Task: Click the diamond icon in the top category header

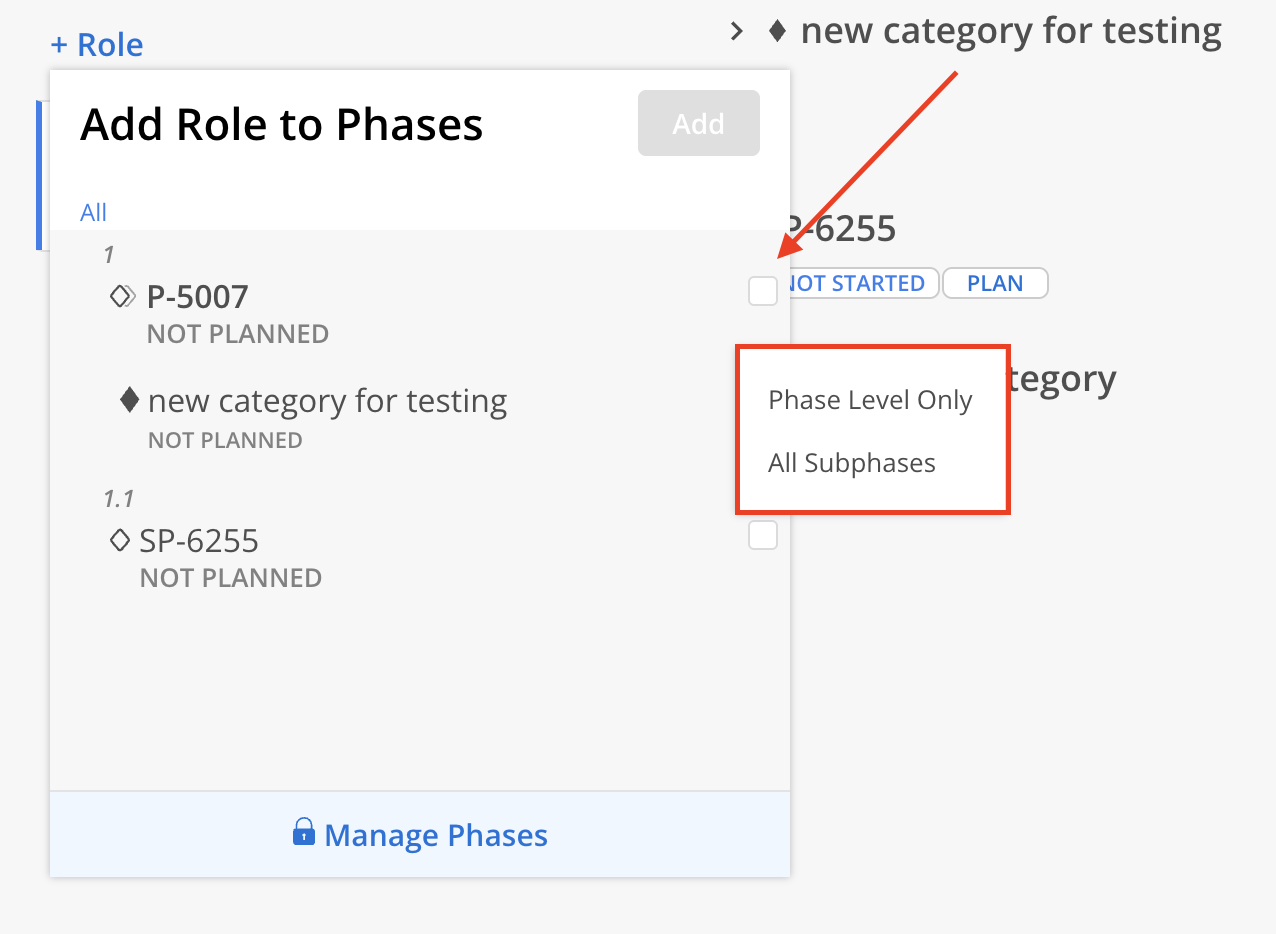Action: pyautogui.click(x=777, y=31)
